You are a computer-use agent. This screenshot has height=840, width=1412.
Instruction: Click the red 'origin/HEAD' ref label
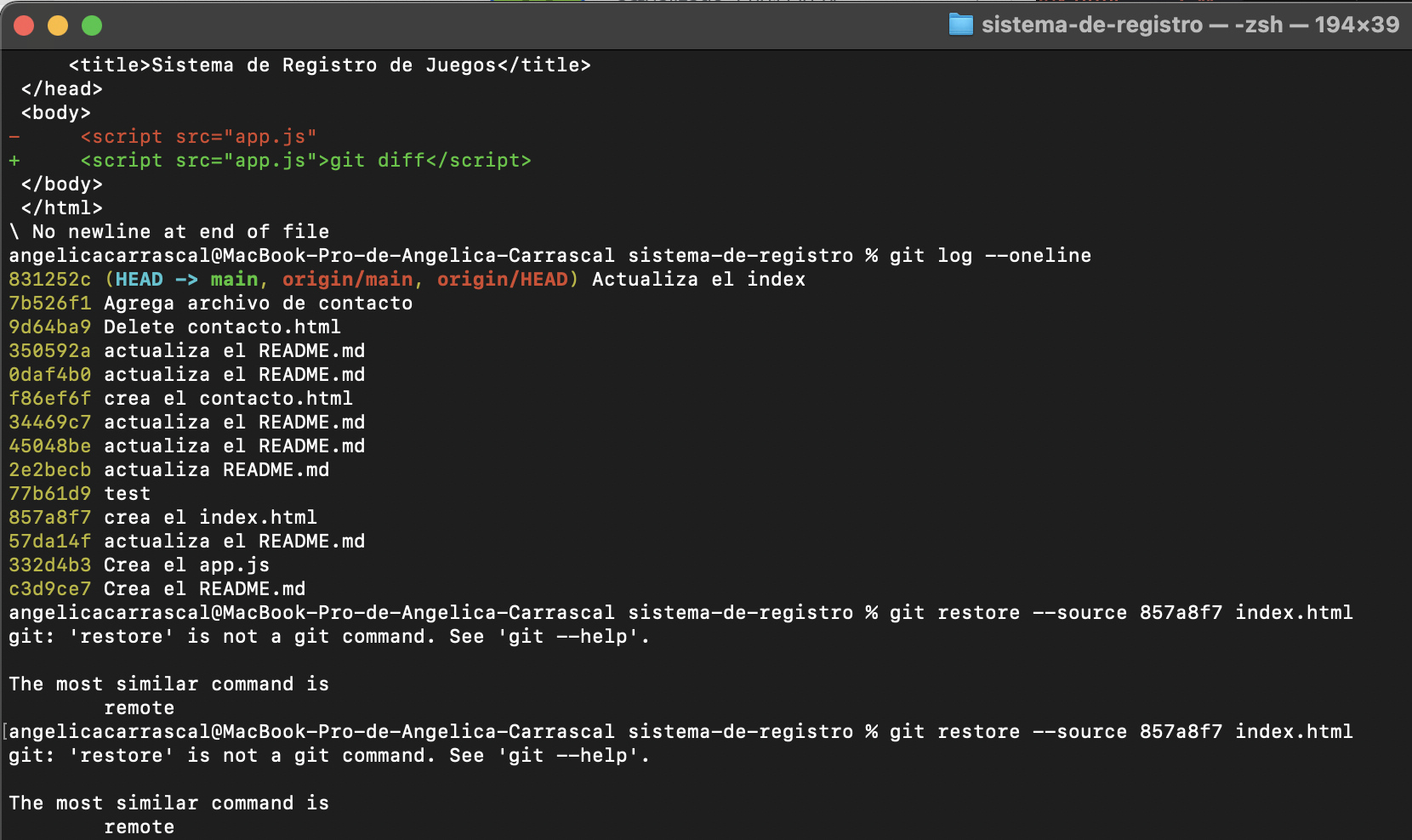[x=502, y=280]
